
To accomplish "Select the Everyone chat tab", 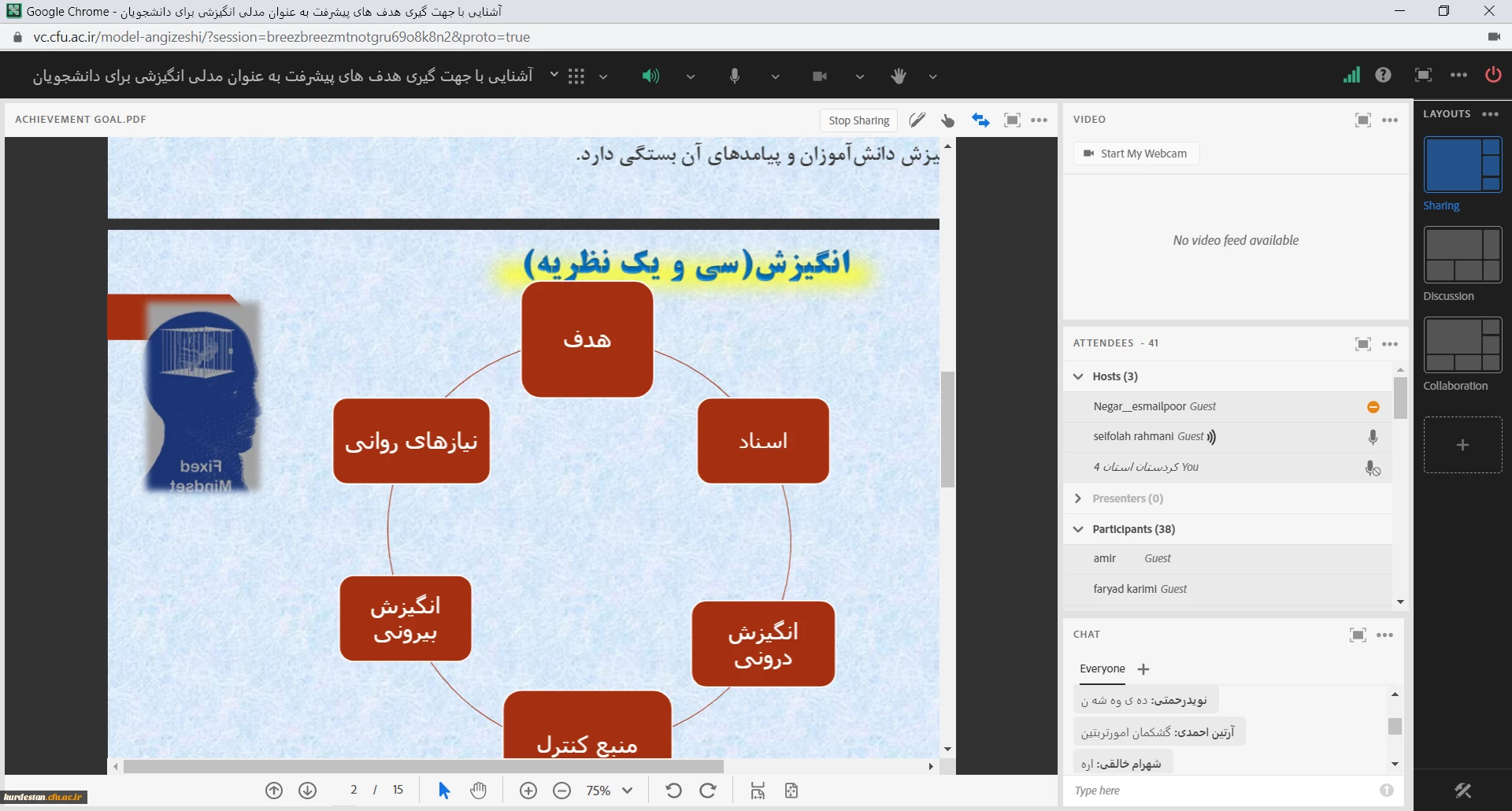I will (1102, 668).
